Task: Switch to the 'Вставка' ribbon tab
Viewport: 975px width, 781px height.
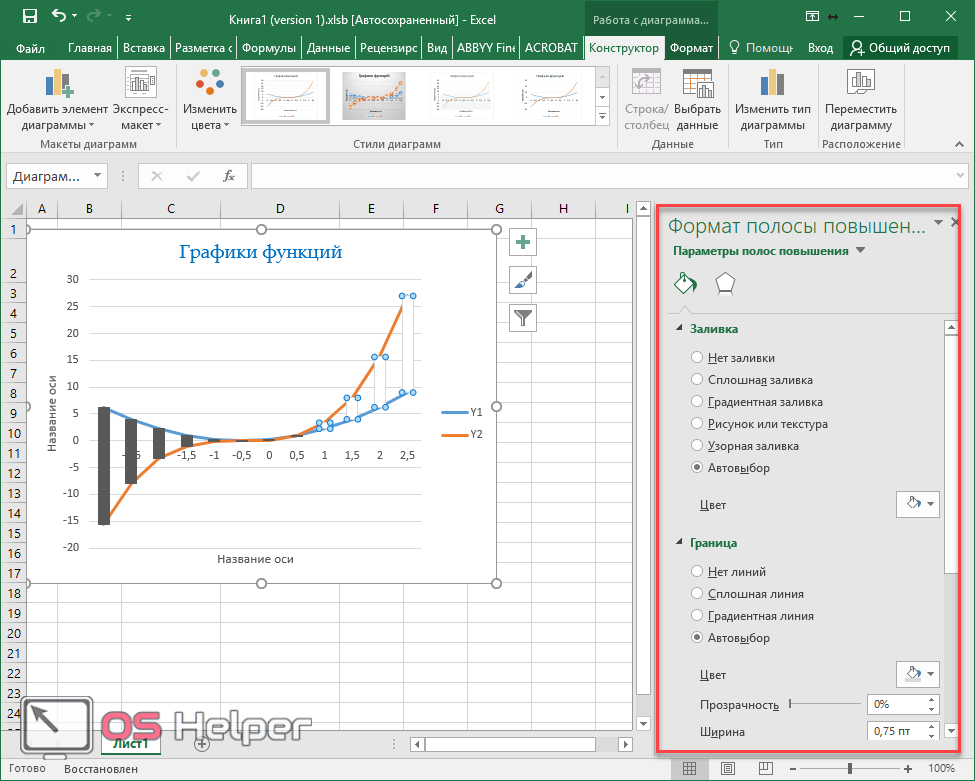Action: (143, 48)
